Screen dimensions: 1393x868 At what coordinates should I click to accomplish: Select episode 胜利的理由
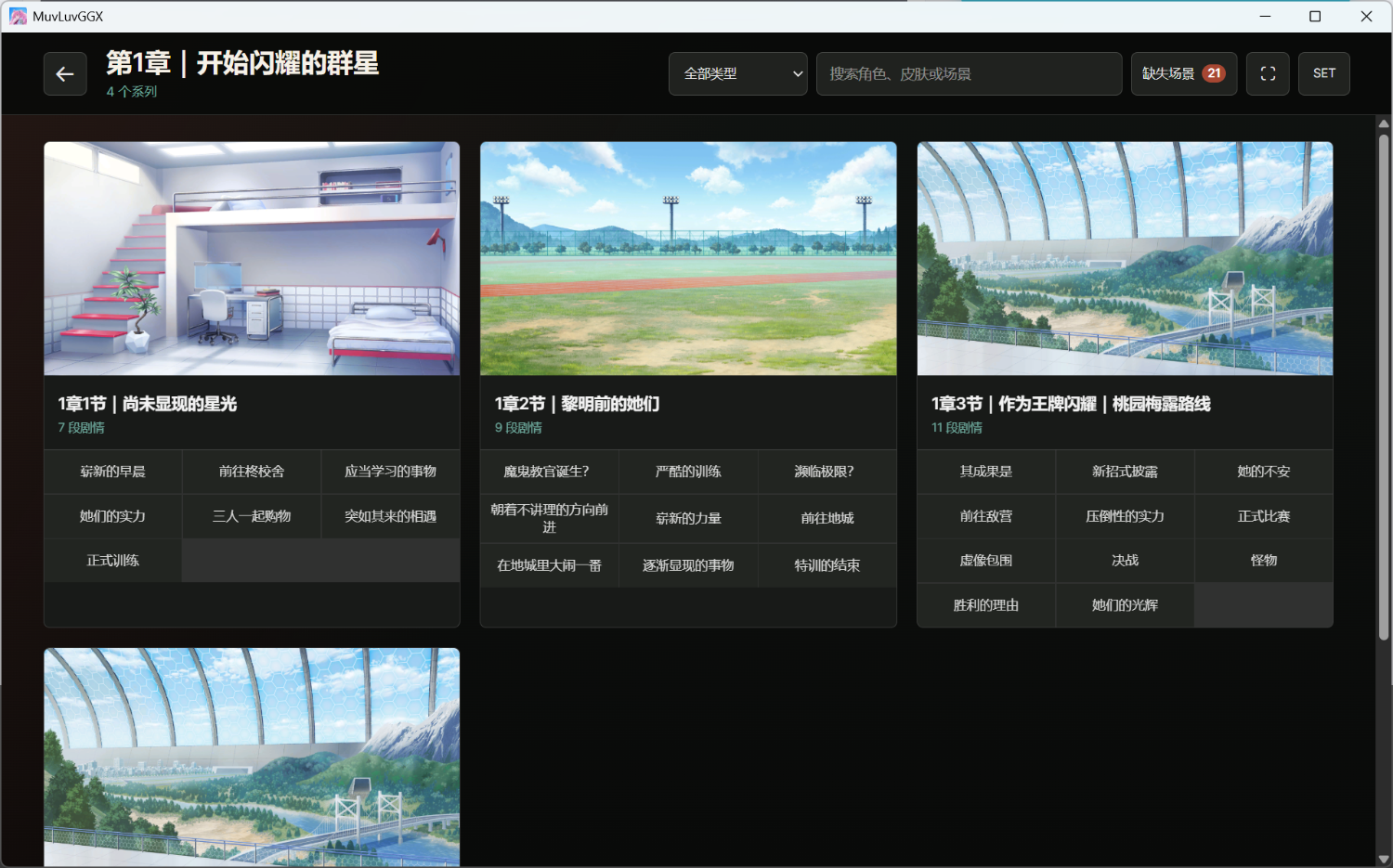point(986,605)
